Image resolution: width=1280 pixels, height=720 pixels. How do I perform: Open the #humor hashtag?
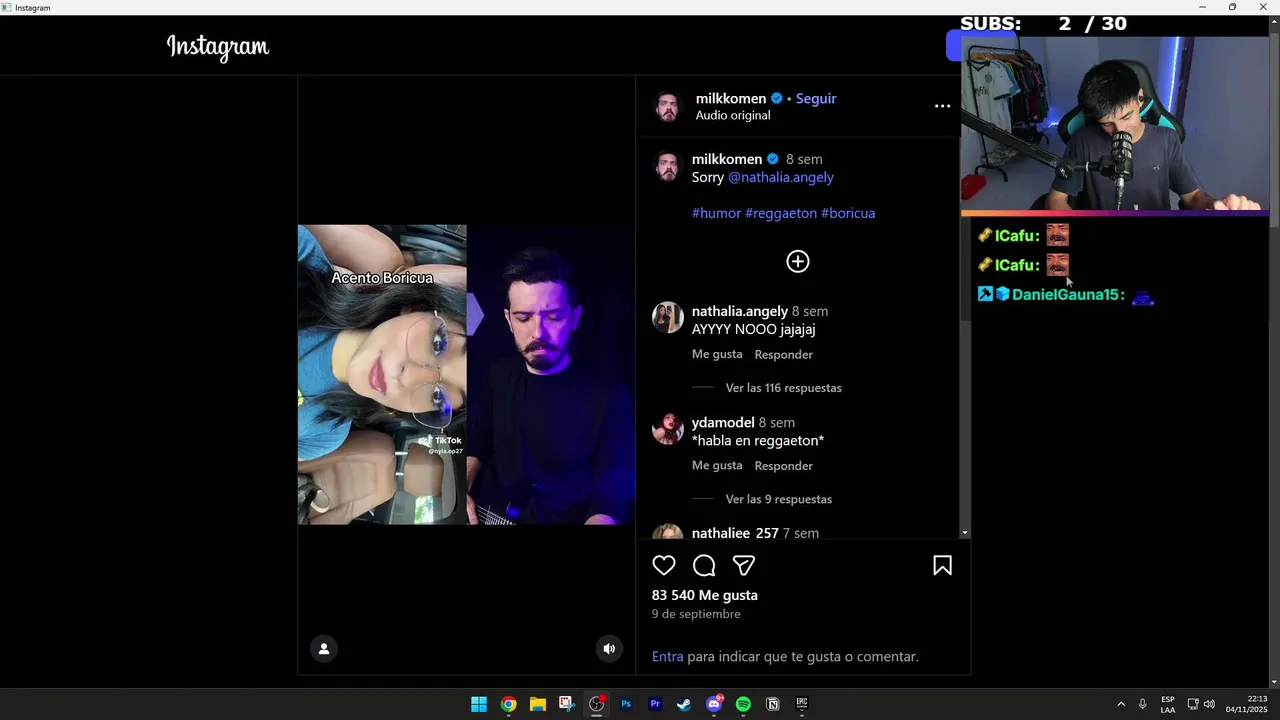coord(716,213)
